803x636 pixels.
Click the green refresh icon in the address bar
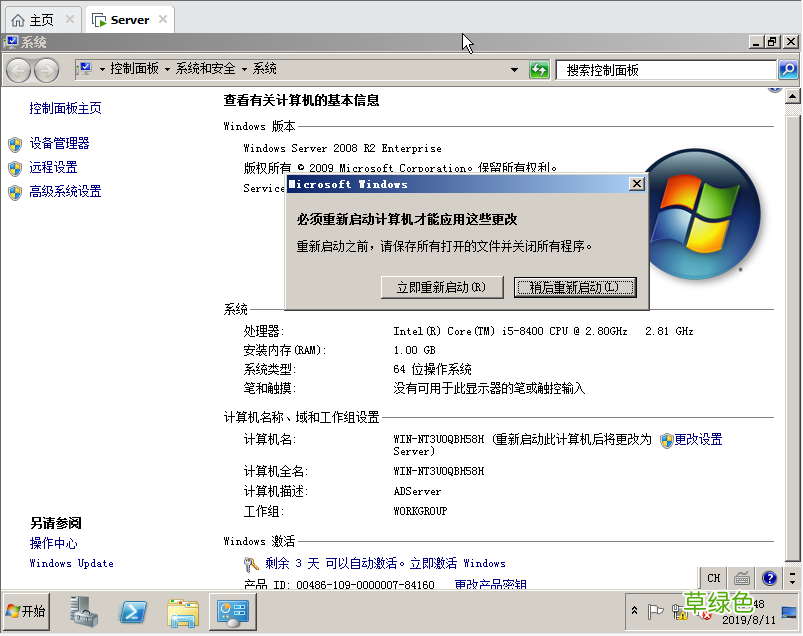pos(539,69)
